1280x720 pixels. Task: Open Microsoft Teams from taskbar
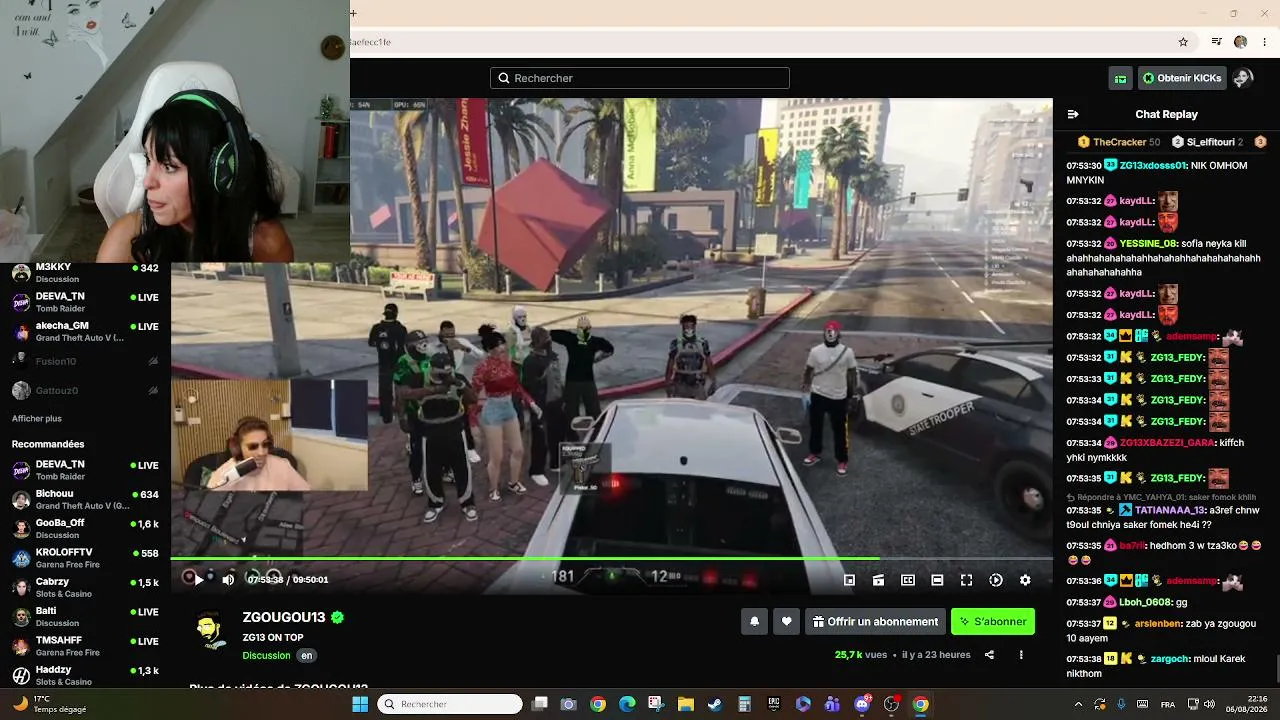coord(832,704)
